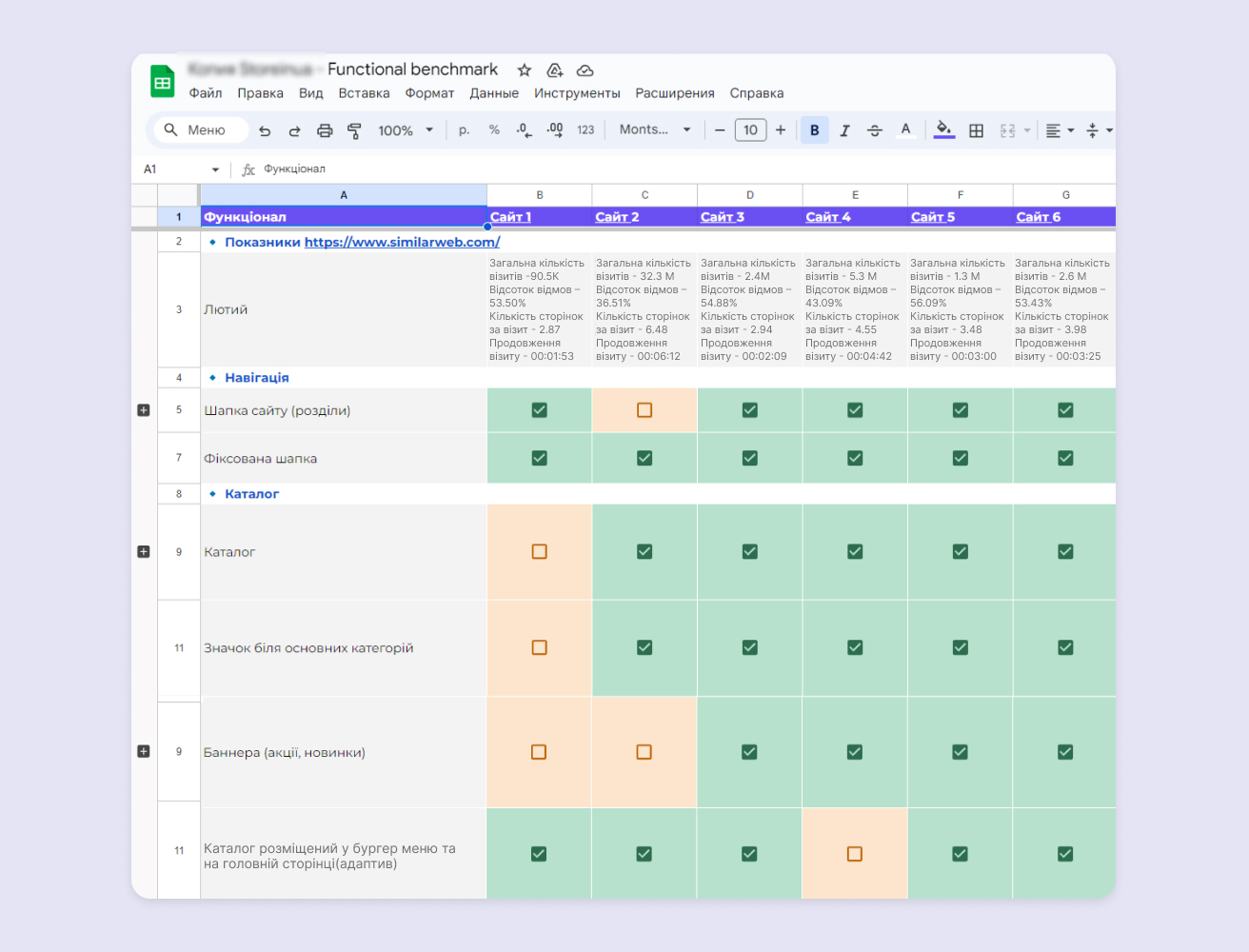Open the font family dropdown
Viewport: 1249px width, 952px height.
click(x=655, y=130)
